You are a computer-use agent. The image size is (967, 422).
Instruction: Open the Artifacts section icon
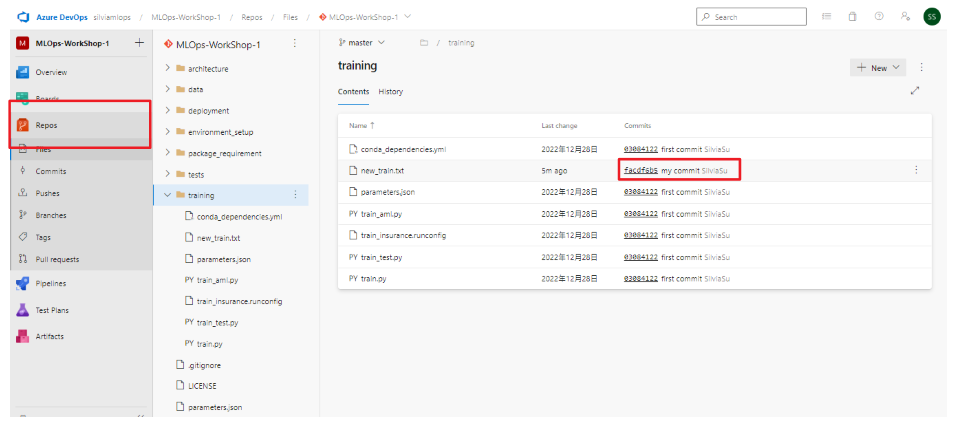(x=23, y=336)
